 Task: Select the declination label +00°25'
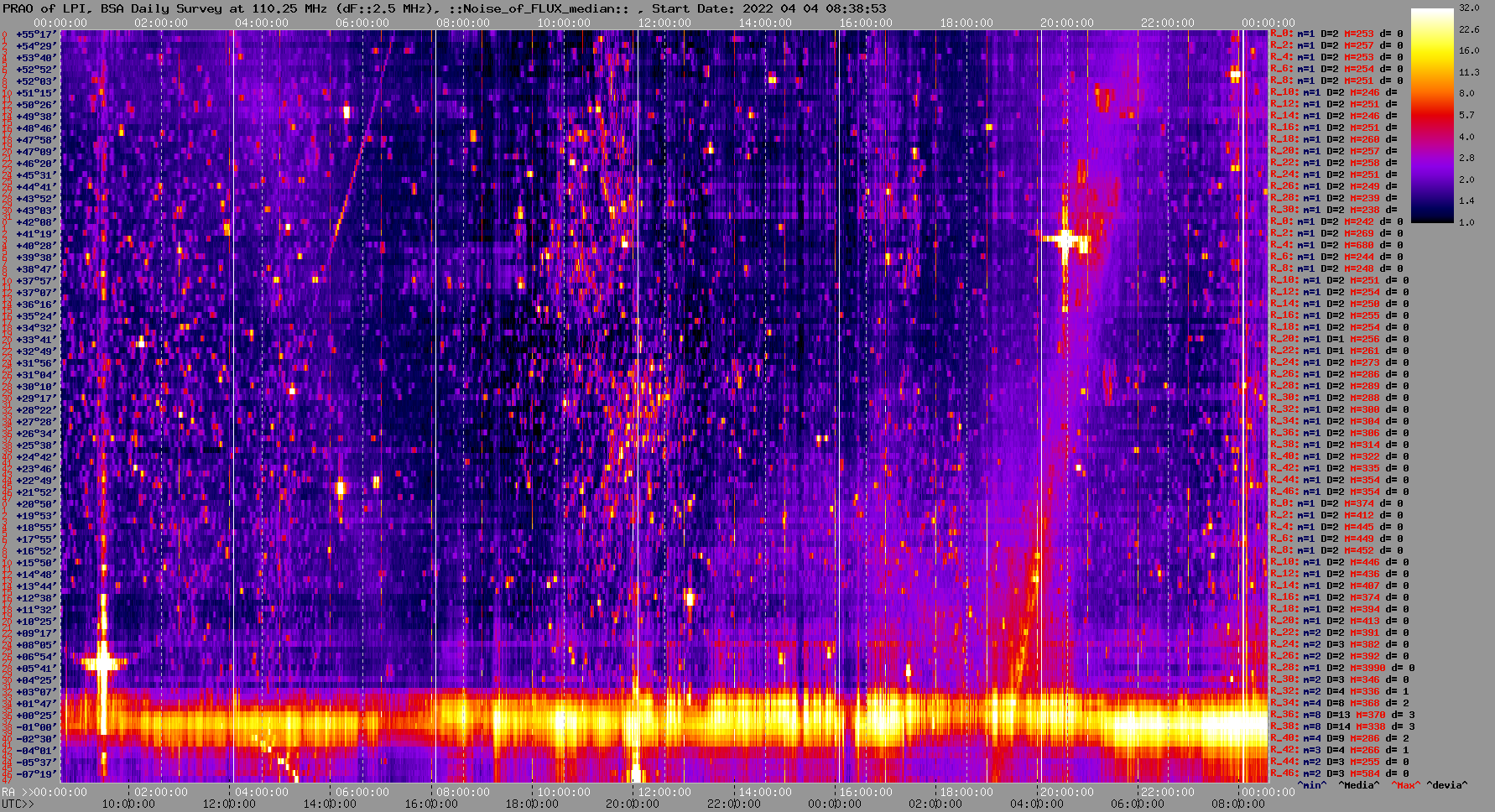(35, 715)
